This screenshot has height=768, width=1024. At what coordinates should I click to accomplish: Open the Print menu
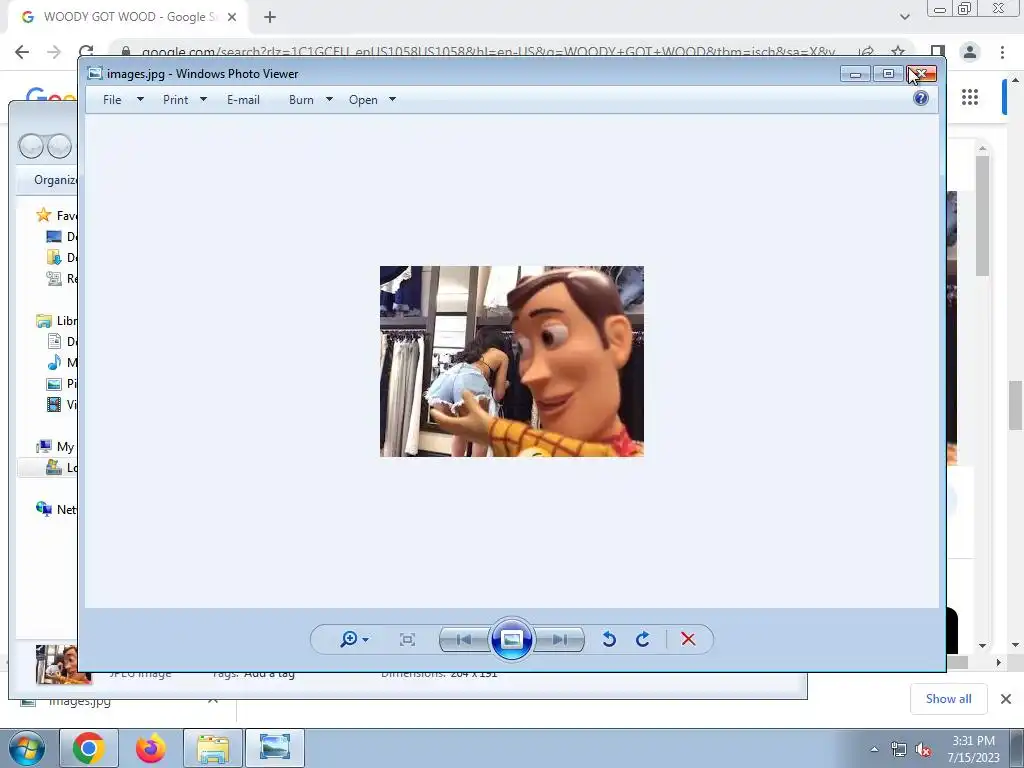coord(176,100)
